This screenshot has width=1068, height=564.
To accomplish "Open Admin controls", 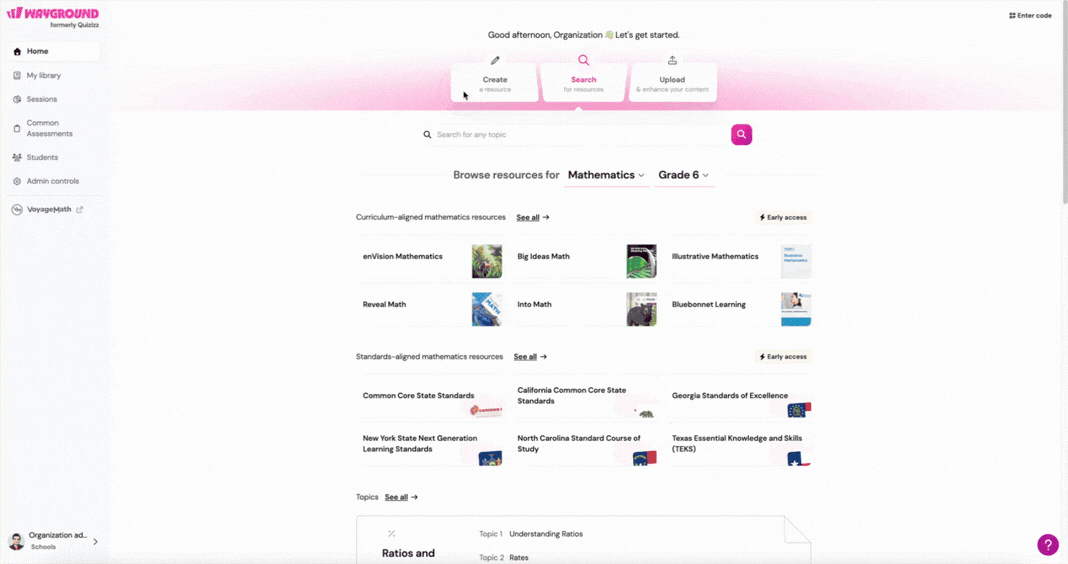I will (53, 181).
